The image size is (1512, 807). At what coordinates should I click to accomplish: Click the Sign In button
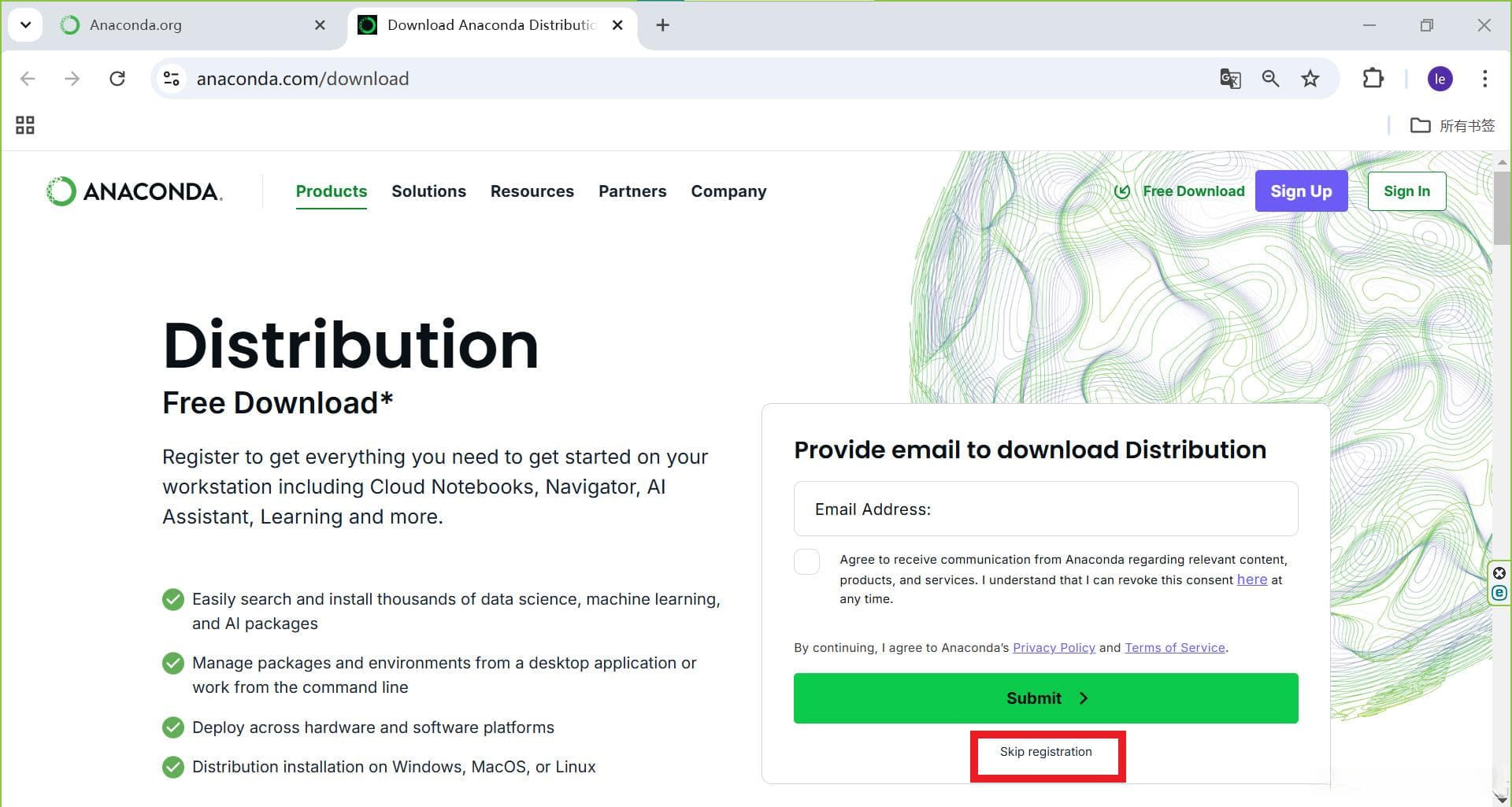coord(1406,191)
